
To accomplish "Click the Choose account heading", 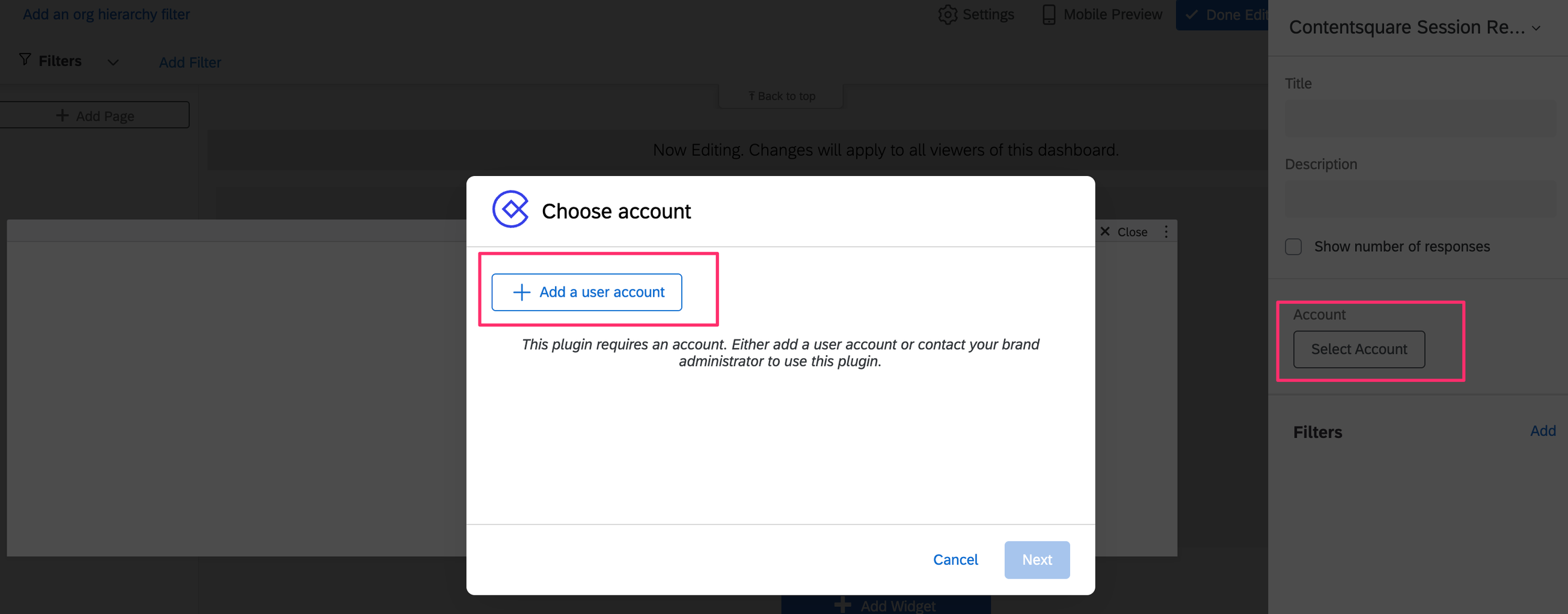I will 616,211.
